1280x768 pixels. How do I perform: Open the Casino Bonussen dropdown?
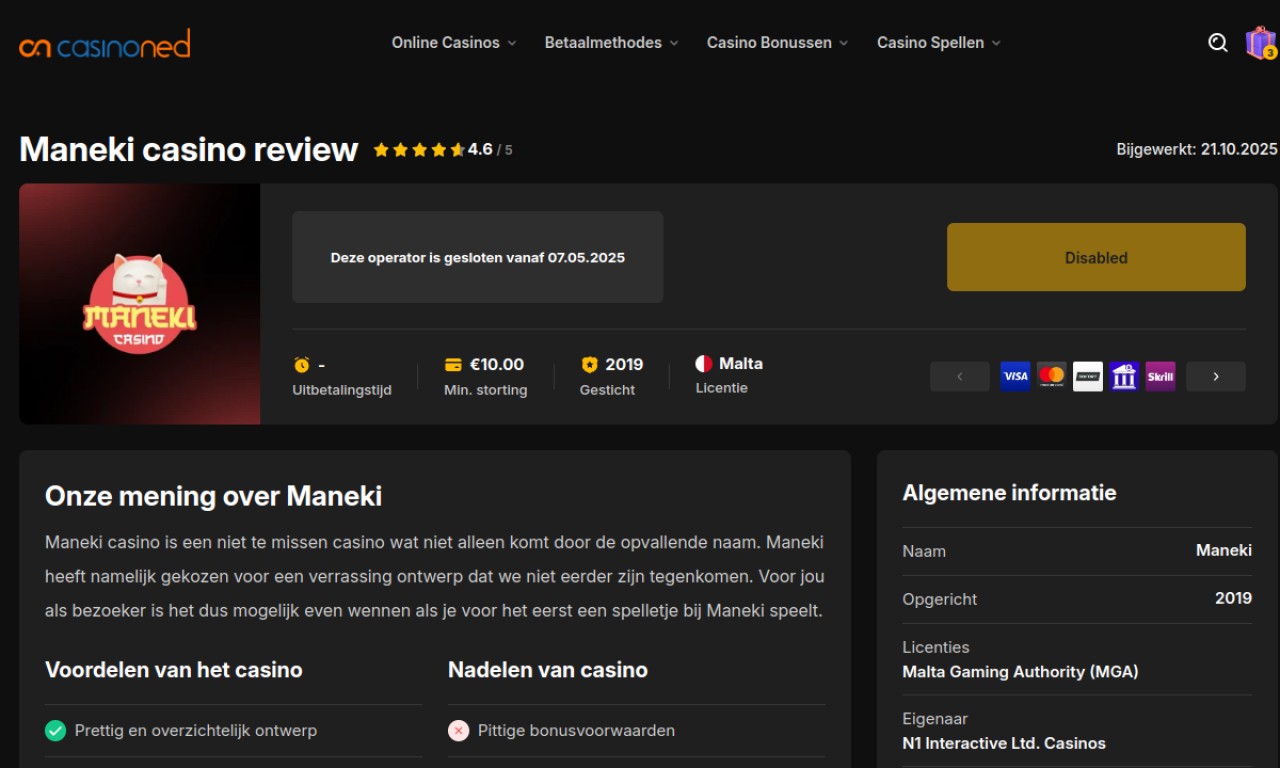pos(777,43)
